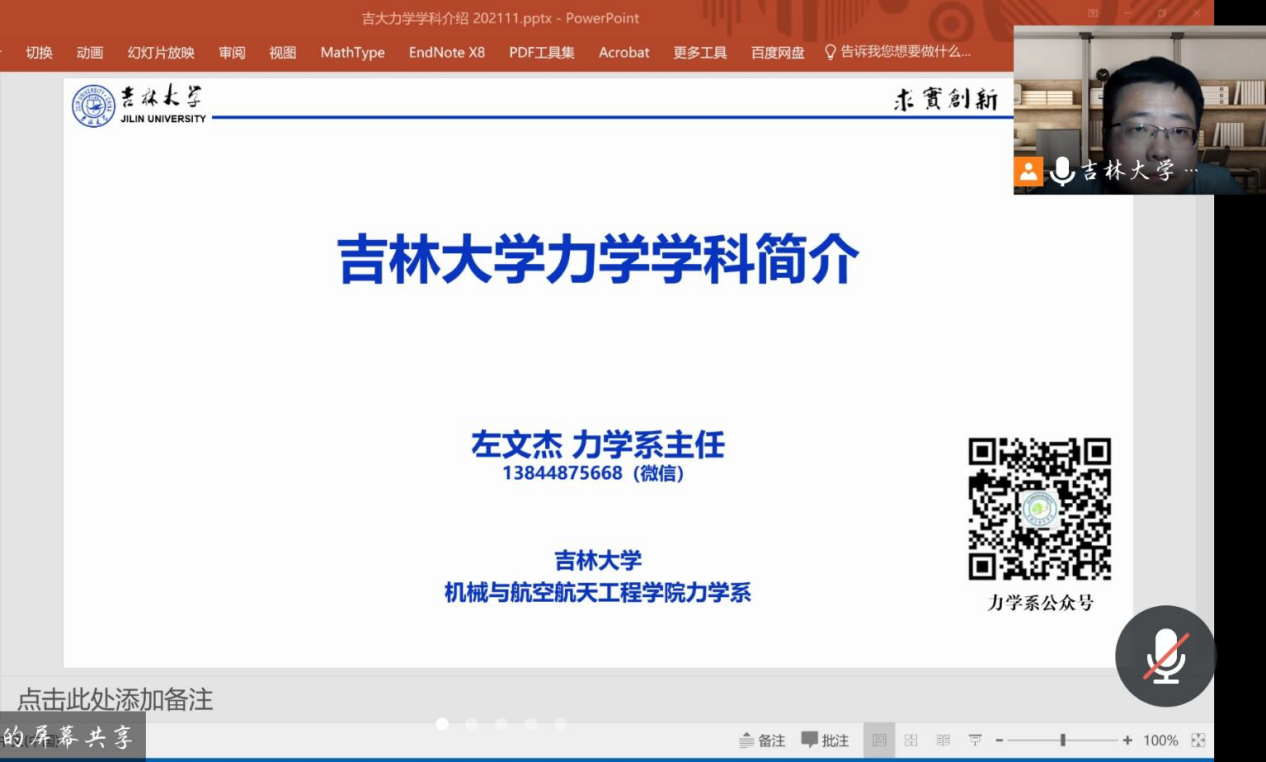The width and height of the screenshot is (1266, 762).
Task: Unmute the large muted microphone button
Action: point(1165,656)
